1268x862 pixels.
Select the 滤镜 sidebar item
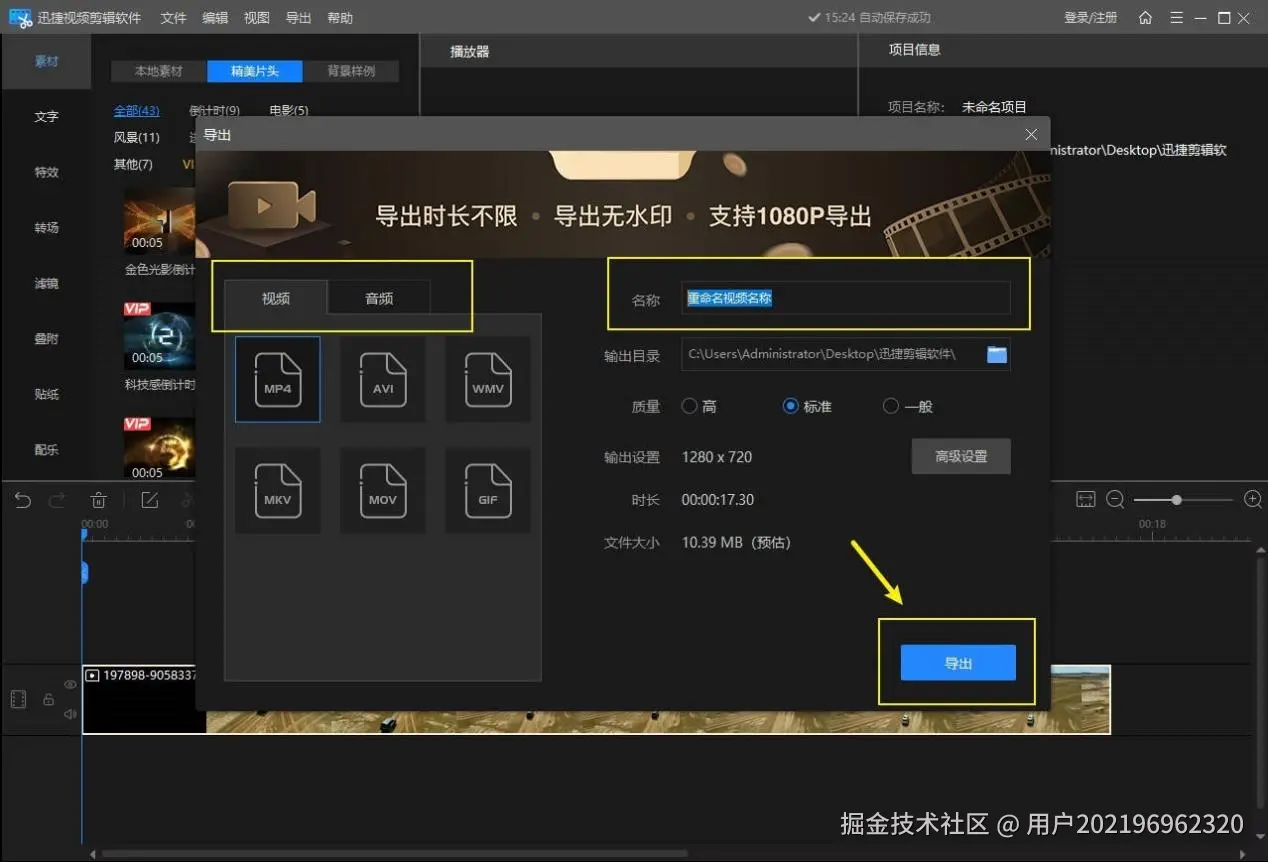tap(47, 283)
